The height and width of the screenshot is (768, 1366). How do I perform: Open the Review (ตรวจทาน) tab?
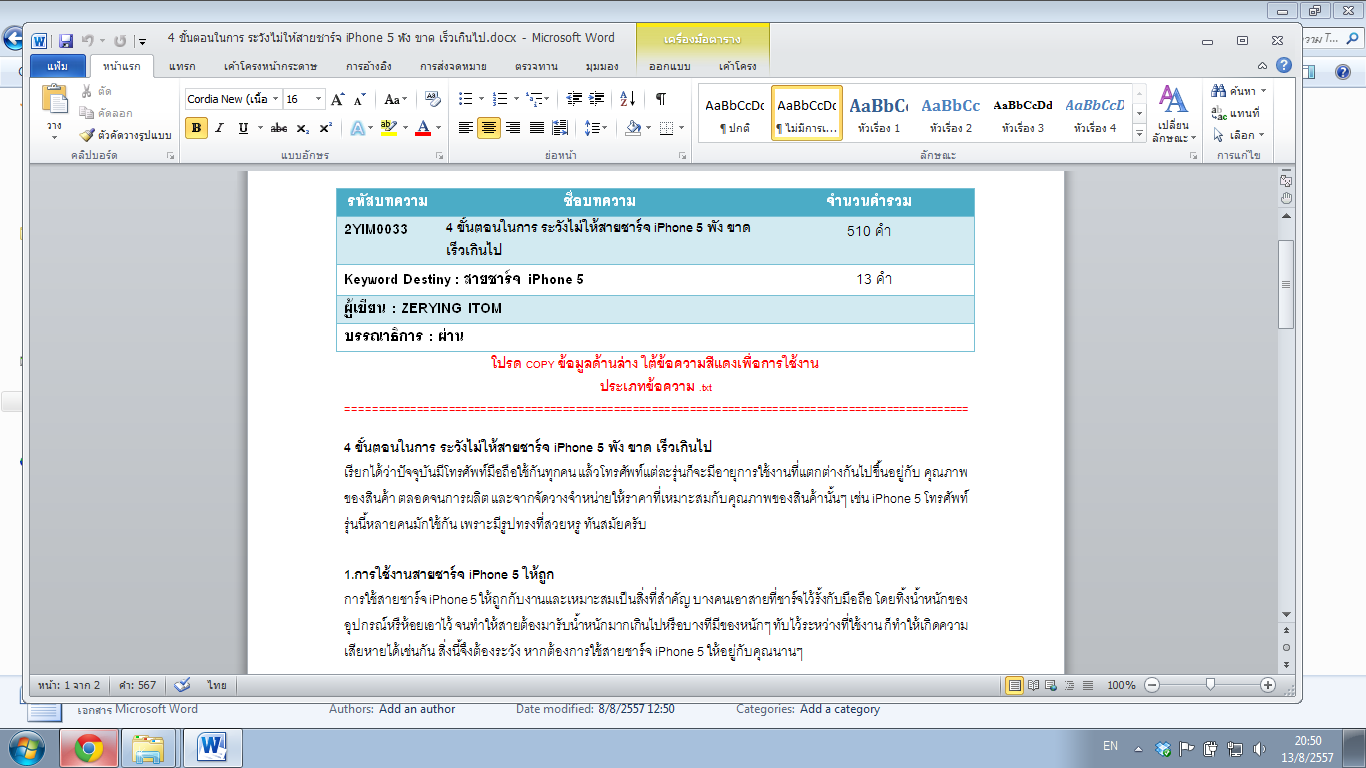(536, 66)
